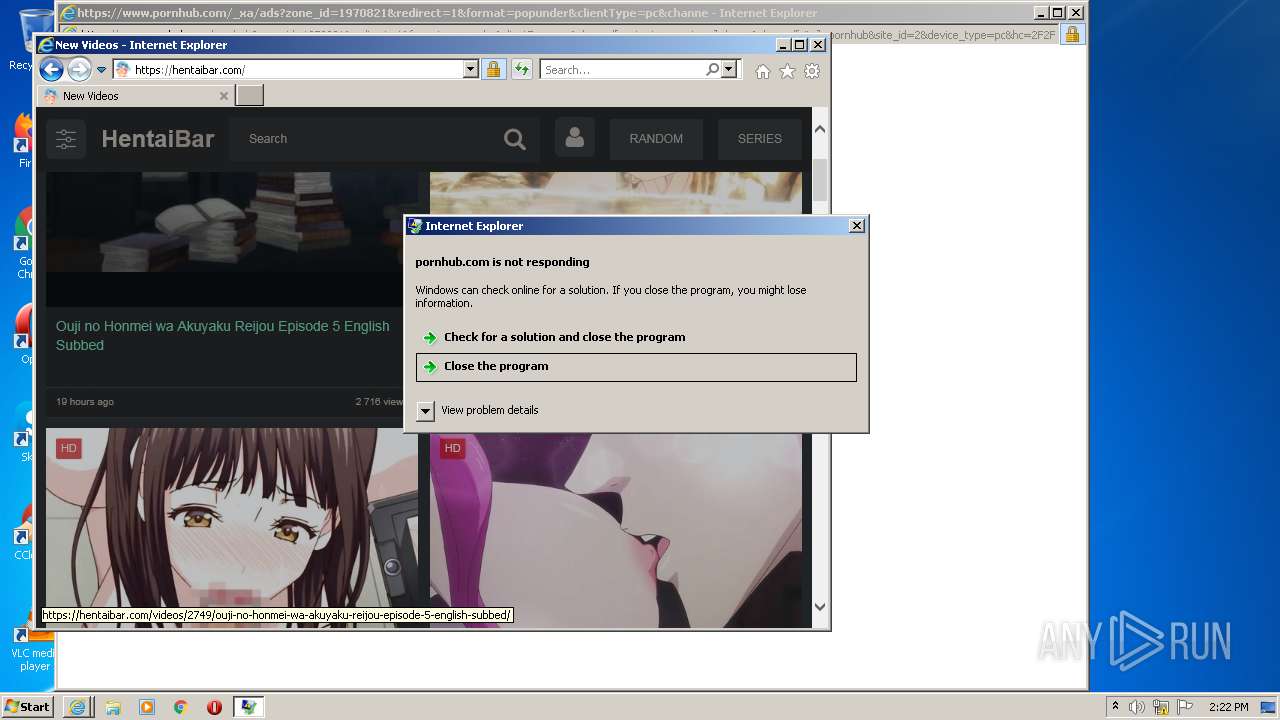Show hidden tray icons arrow
This screenshot has width=1280, height=720.
1115,707
